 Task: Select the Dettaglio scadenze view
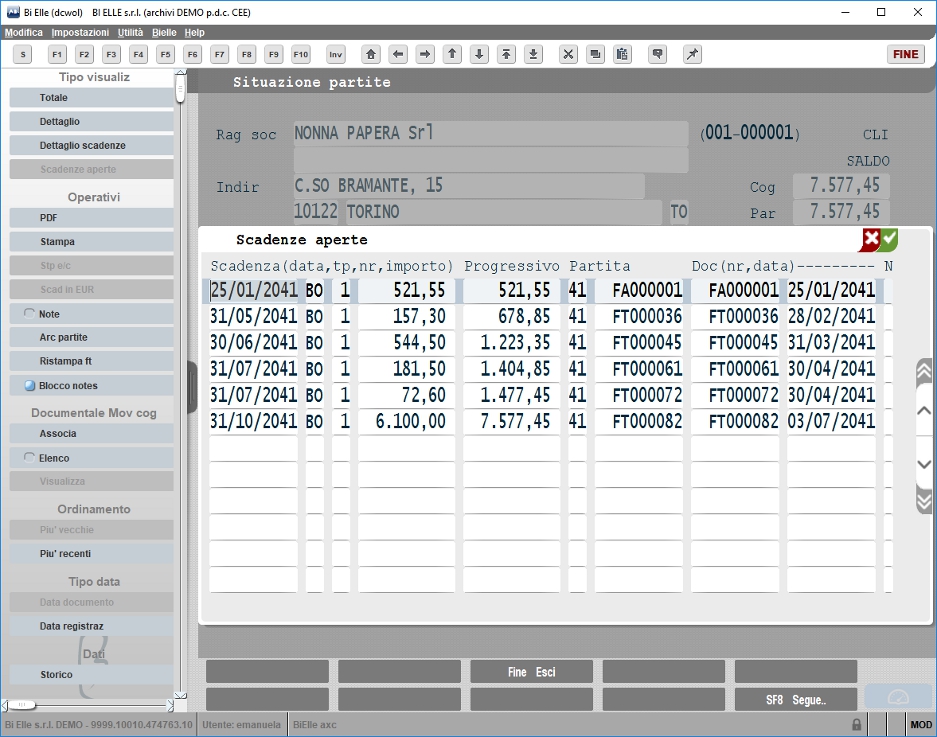coord(91,145)
